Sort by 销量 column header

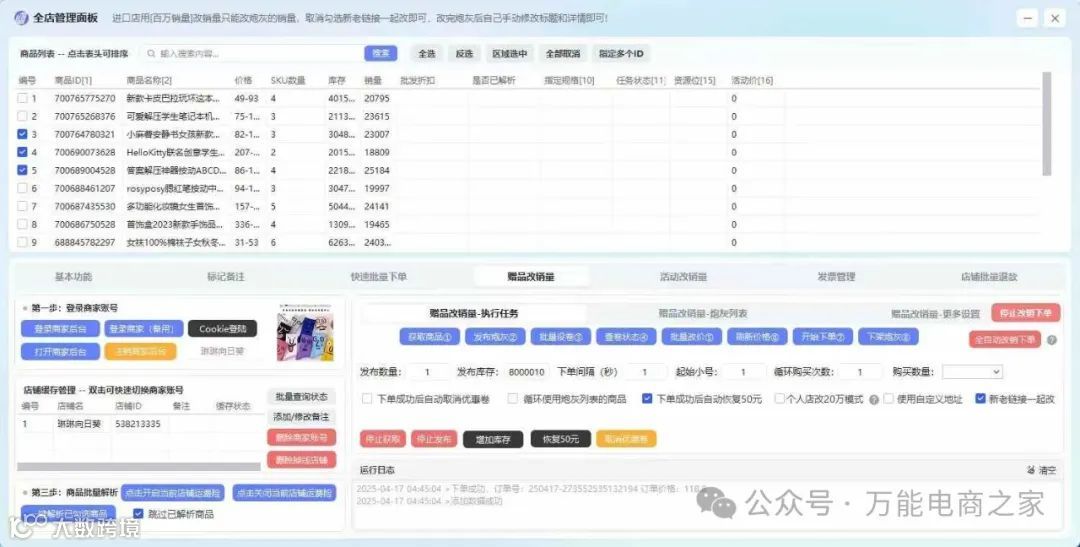click(373, 81)
